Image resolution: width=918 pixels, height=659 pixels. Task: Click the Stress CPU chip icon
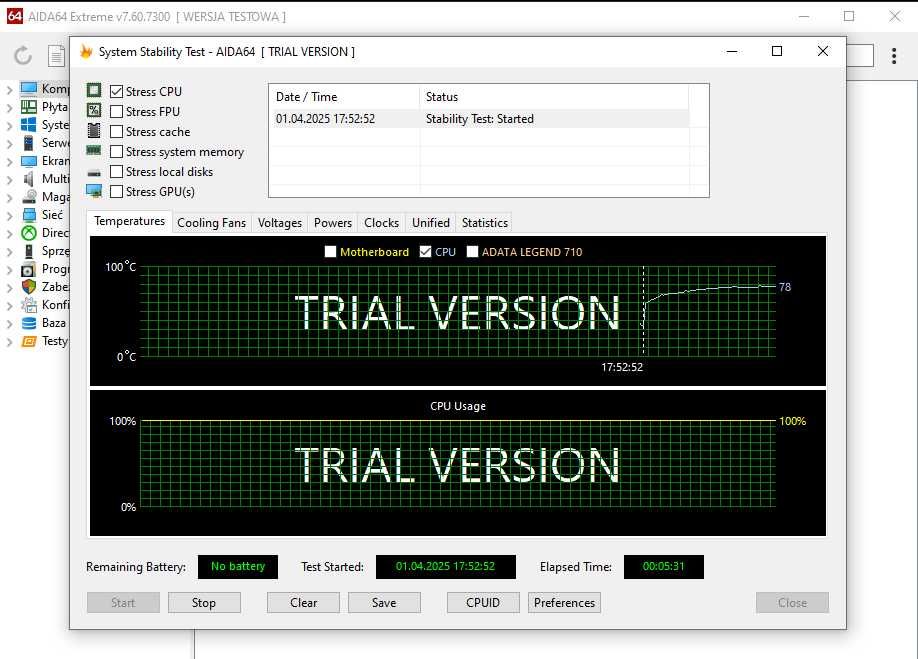coord(94,90)
